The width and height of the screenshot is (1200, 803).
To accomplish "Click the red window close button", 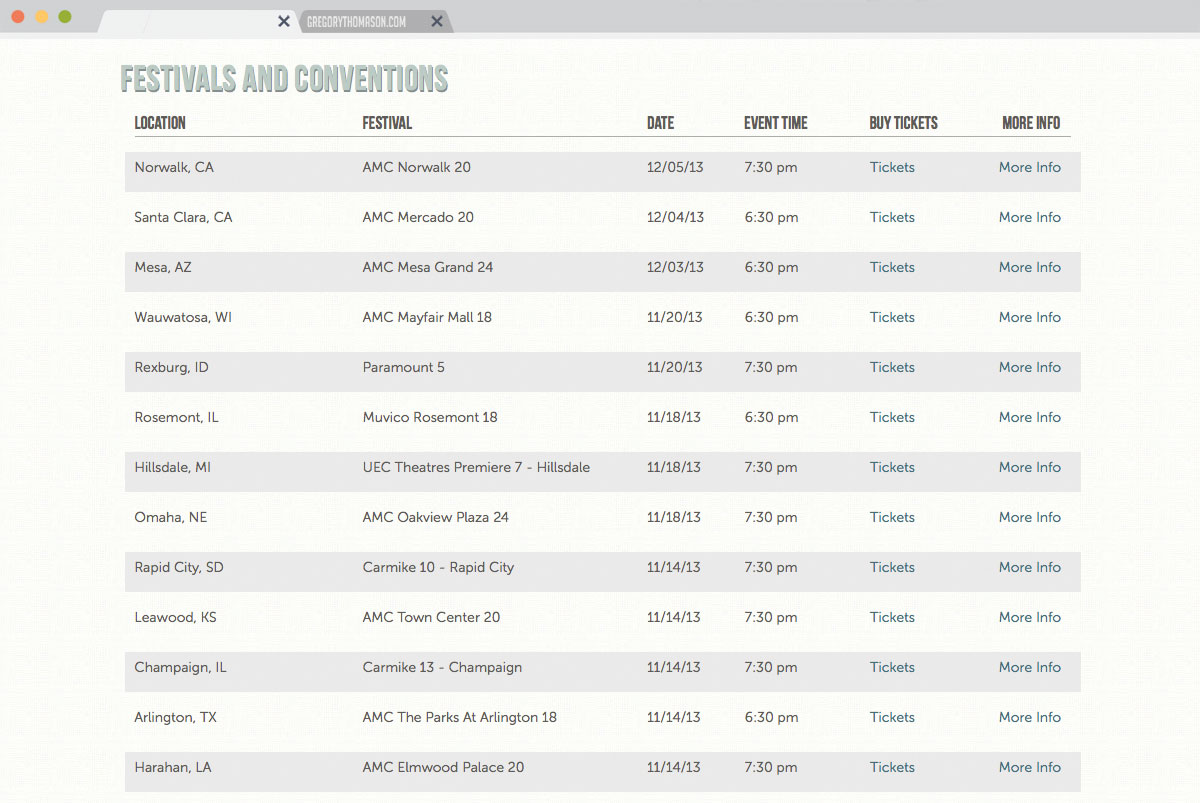I will tap(18, 17).
